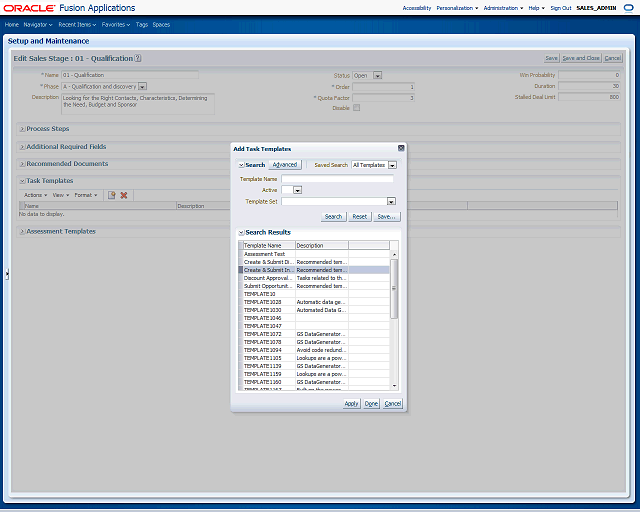The width and height of the screenshot is (640, 512).
Task: Open the Administration menu
Action: [x=503, y=8]
